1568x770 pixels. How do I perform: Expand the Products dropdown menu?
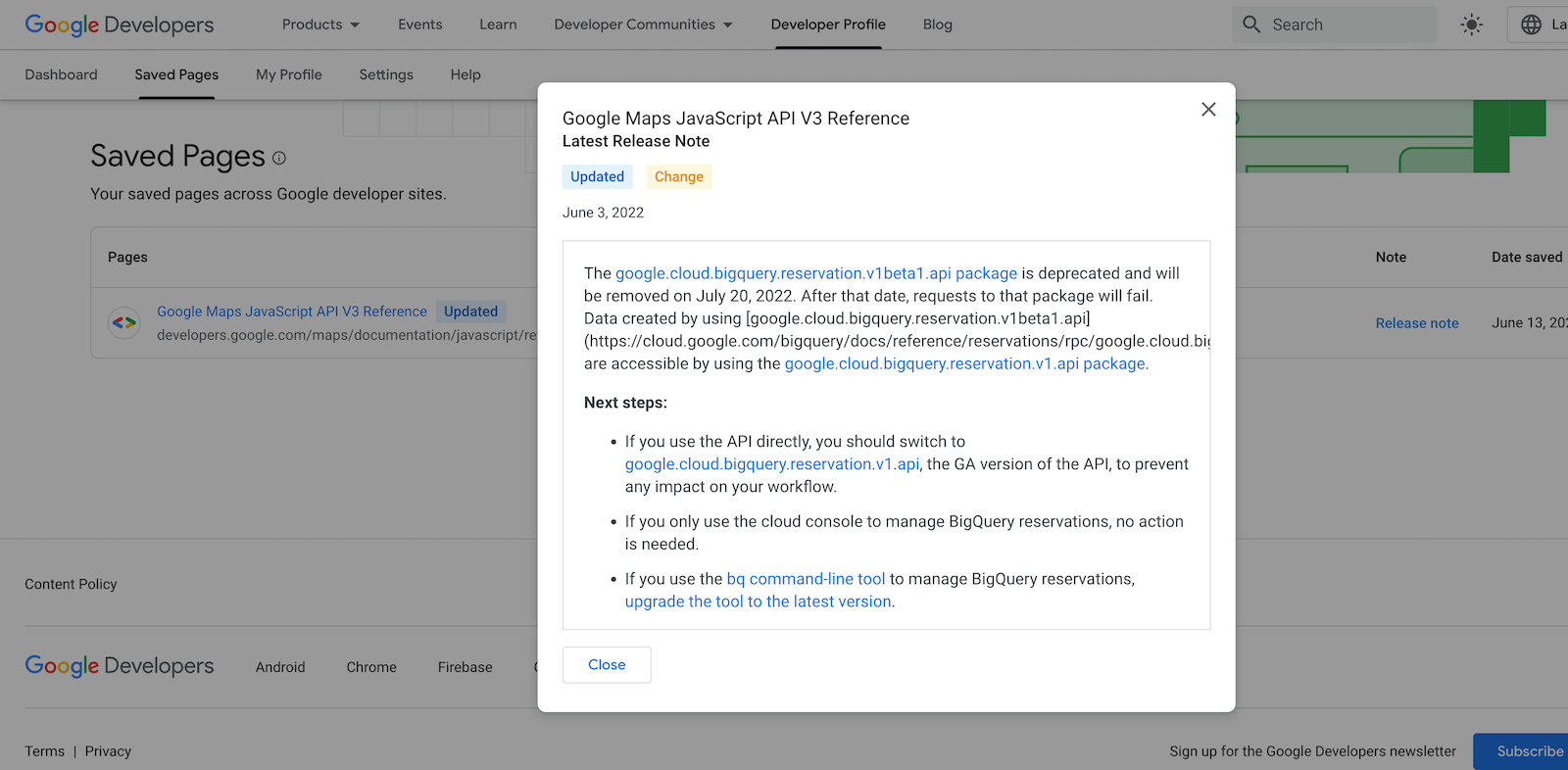pyautogui.click(x=320, y=24)
